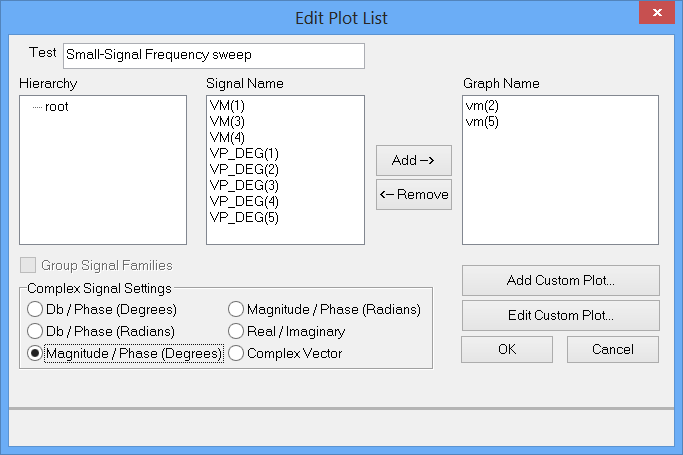683x455 pixels.
Task: Close the Edit Plot List window
Action: [656, 16]
